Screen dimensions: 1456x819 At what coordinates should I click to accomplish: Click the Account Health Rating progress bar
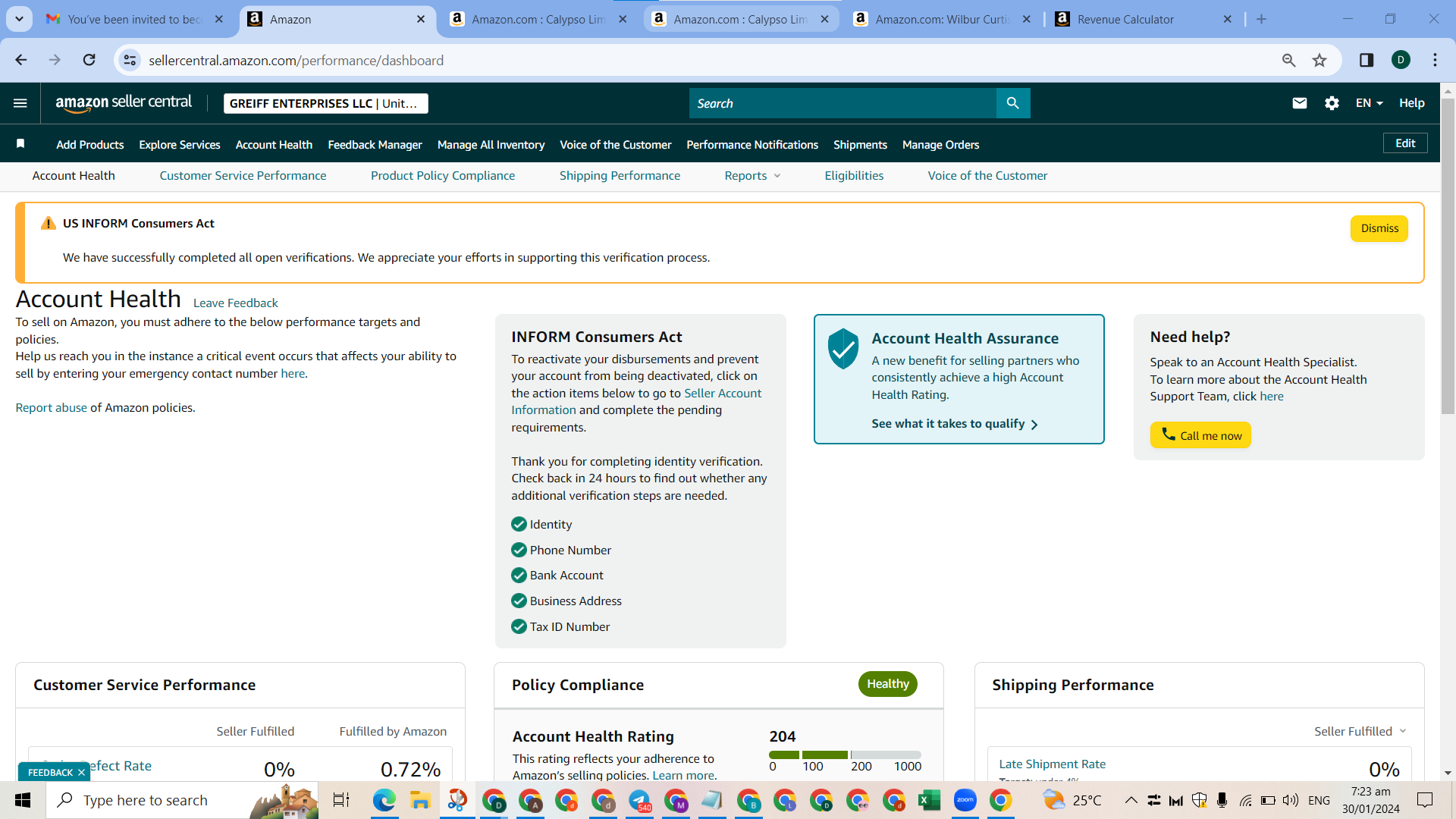click(845, 755)
